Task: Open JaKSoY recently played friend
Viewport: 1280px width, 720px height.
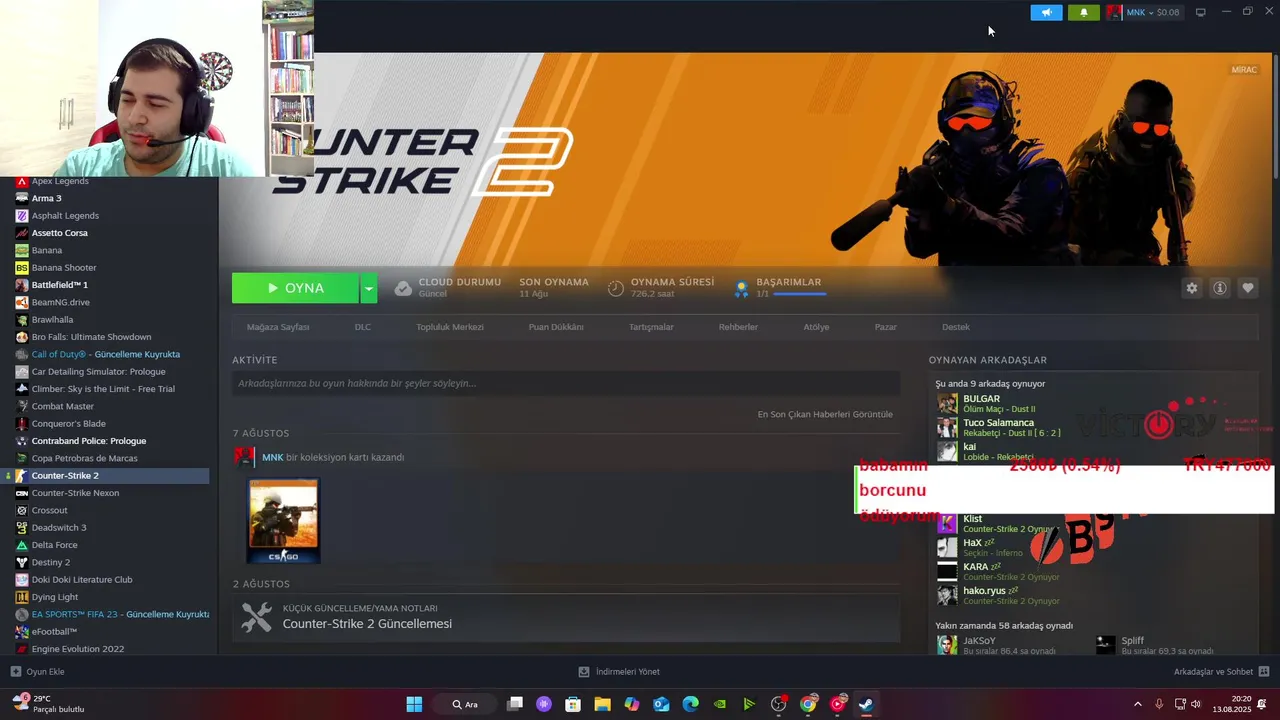Action: [979, 641]
